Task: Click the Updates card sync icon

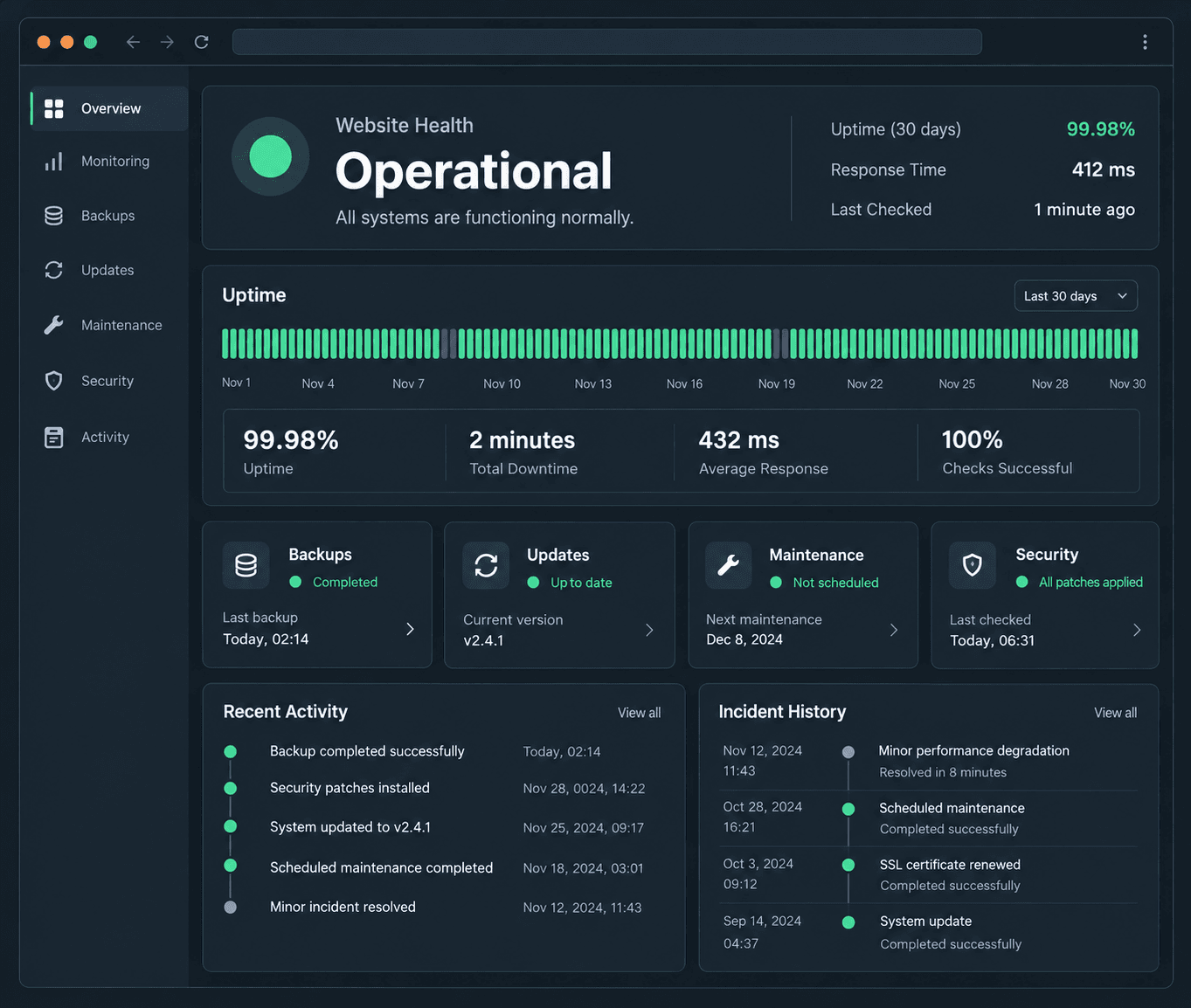Action: tap(486, 566)
